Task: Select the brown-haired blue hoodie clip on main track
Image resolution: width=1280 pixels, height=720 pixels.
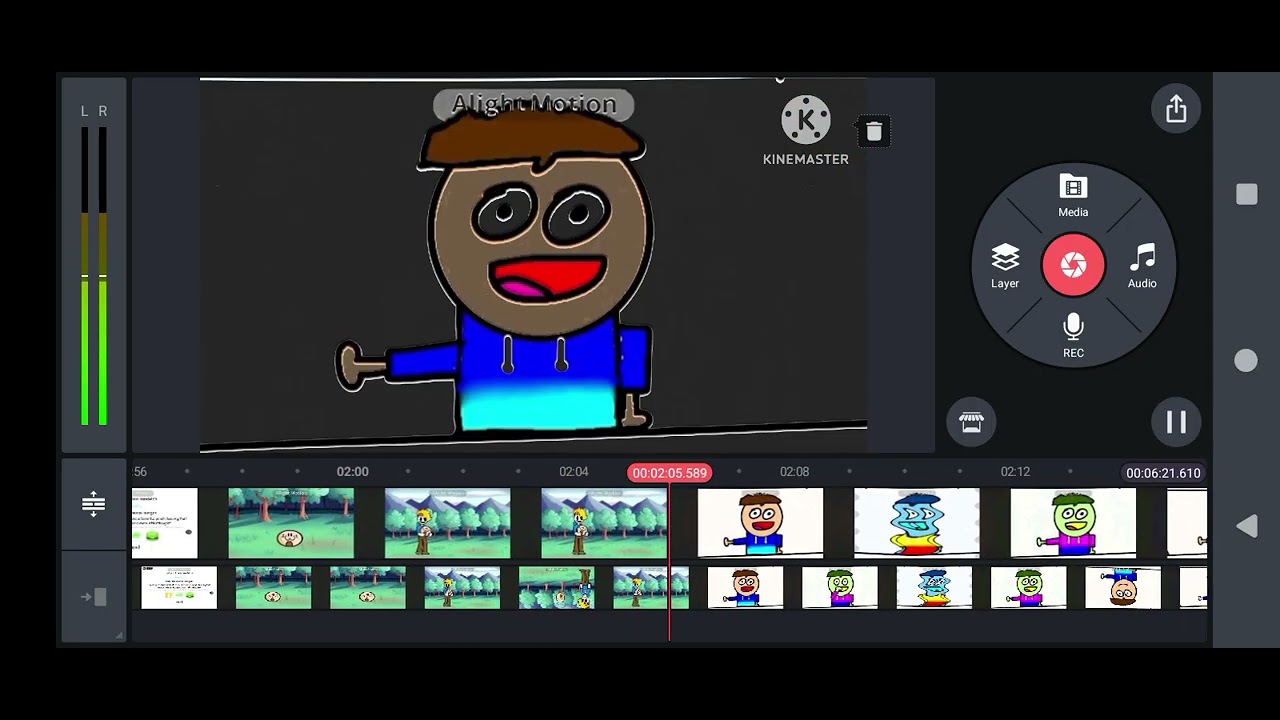Action: click(x=760, y=523)
